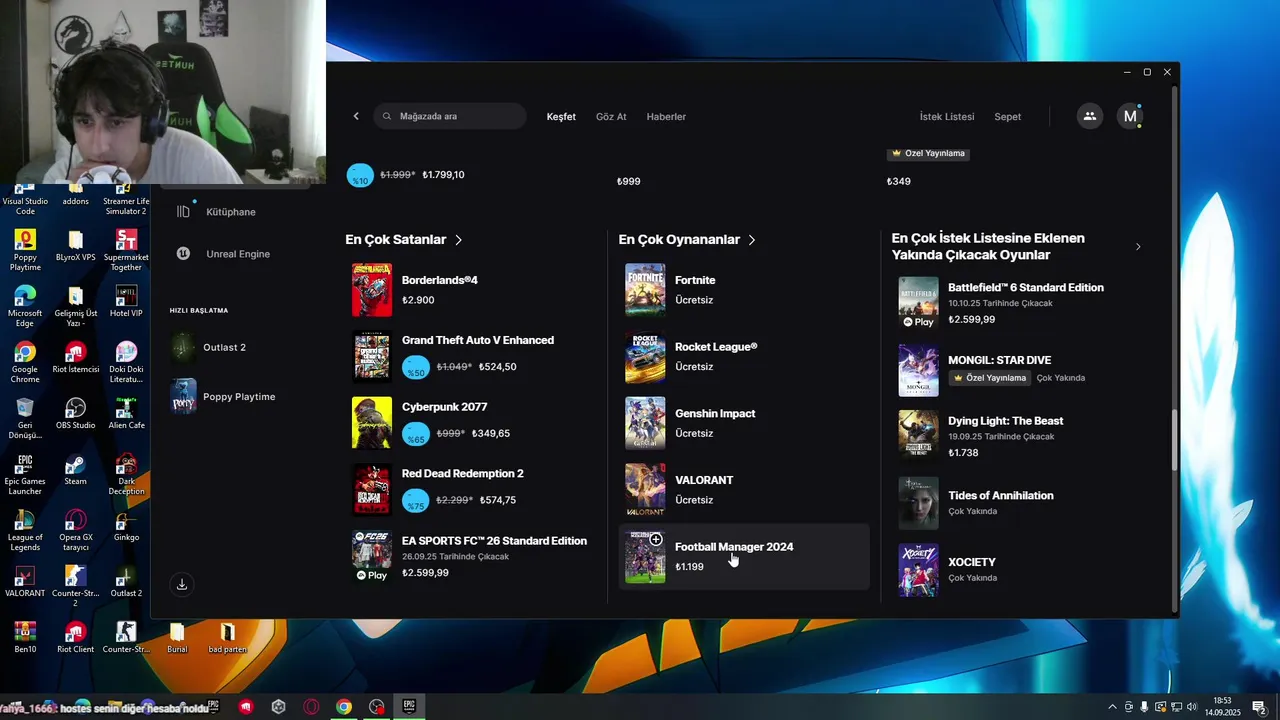Screen dimensions: 1280x720
Task: Click the Opera GX icon in the taskbar
Action: tap(311, 707)
